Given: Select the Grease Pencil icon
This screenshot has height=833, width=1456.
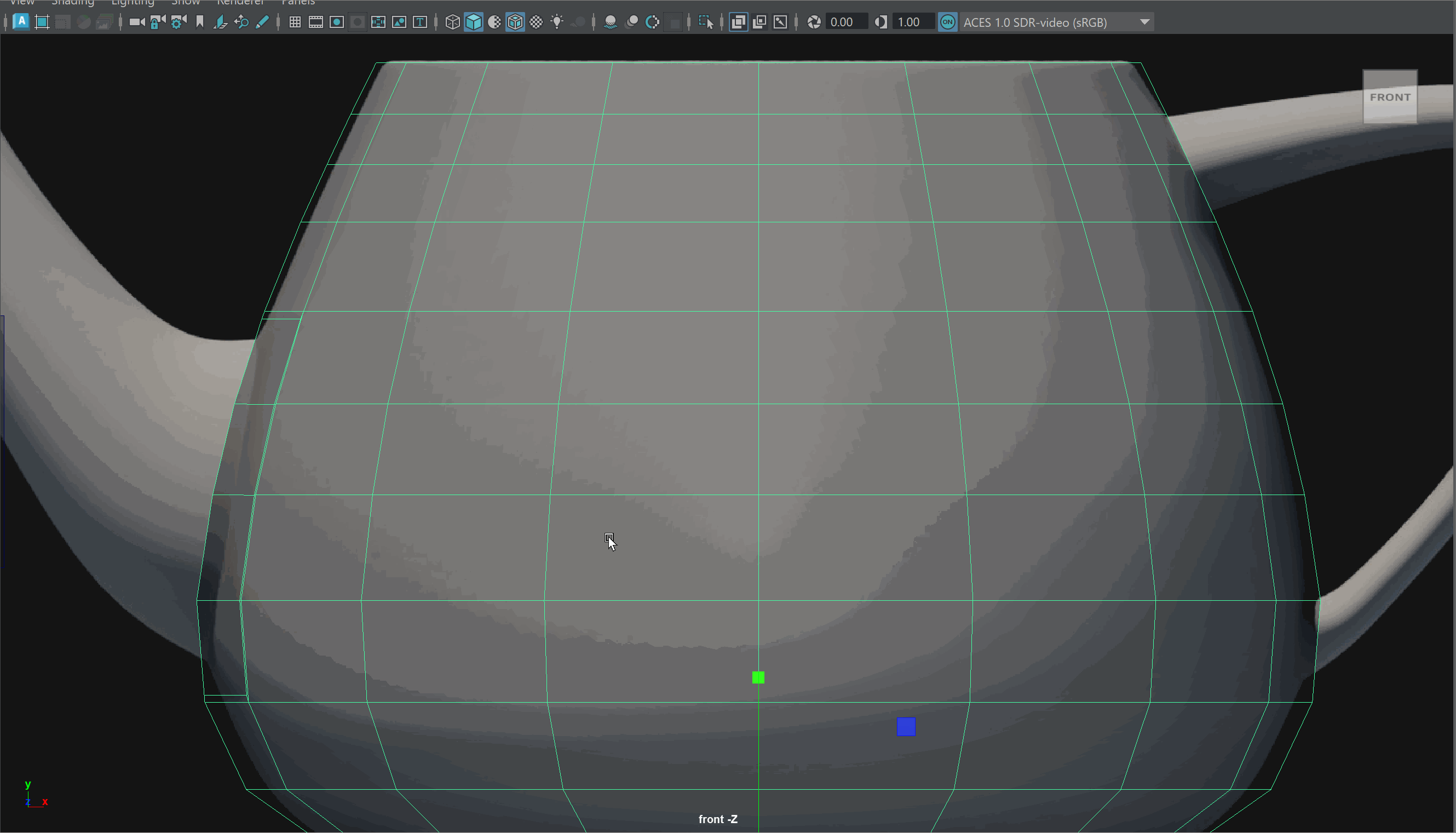Looking at the screenshot, I should tap(262, 22).
